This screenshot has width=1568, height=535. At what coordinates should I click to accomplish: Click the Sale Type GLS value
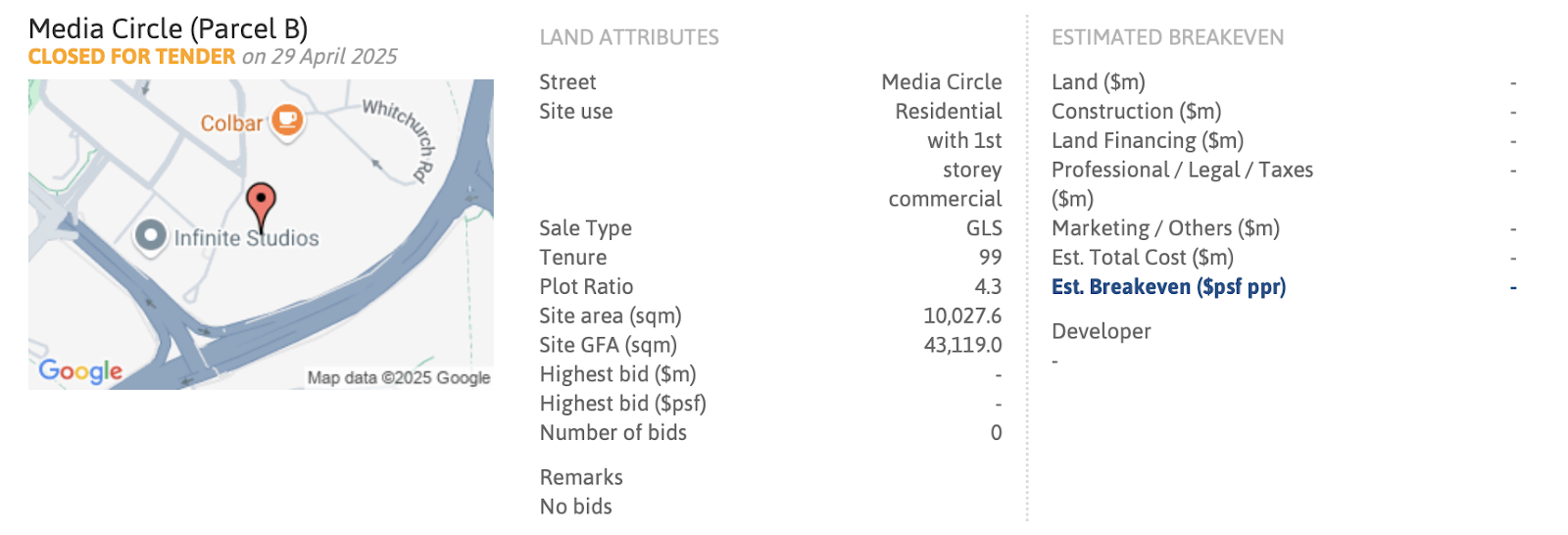[984, 228]
